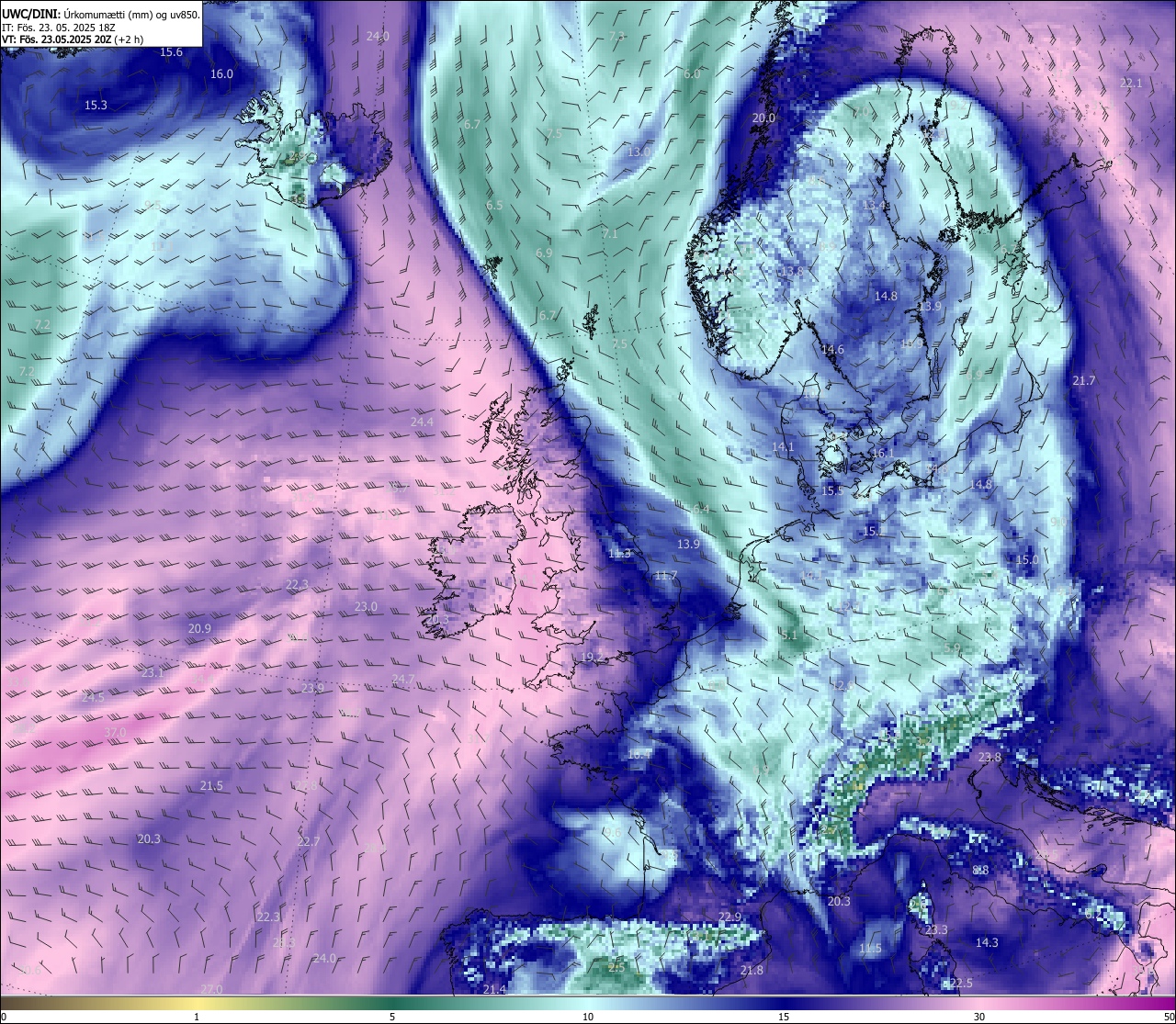Select the 6.5 value label

(x=494, y=206)
